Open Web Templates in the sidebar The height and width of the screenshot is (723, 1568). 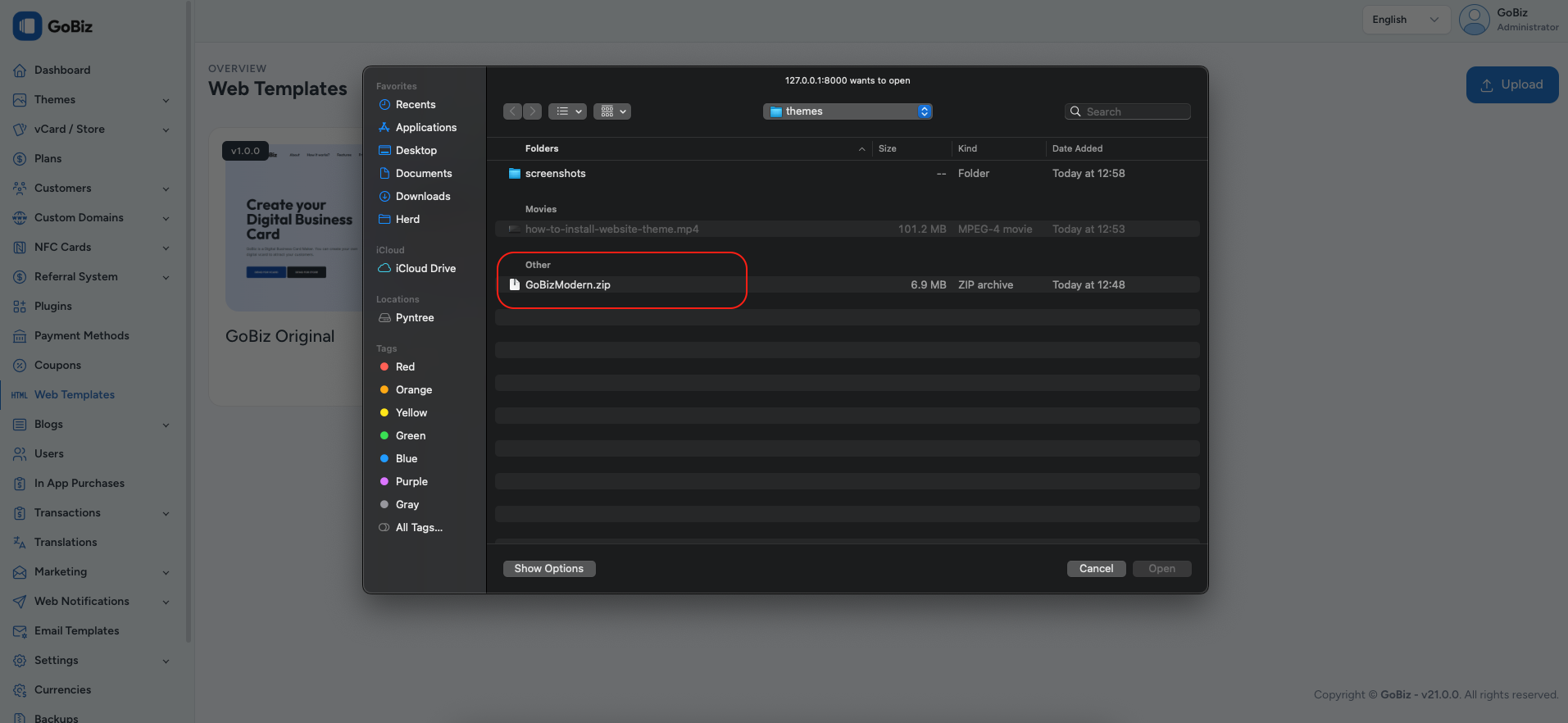(x=75, y=395)
